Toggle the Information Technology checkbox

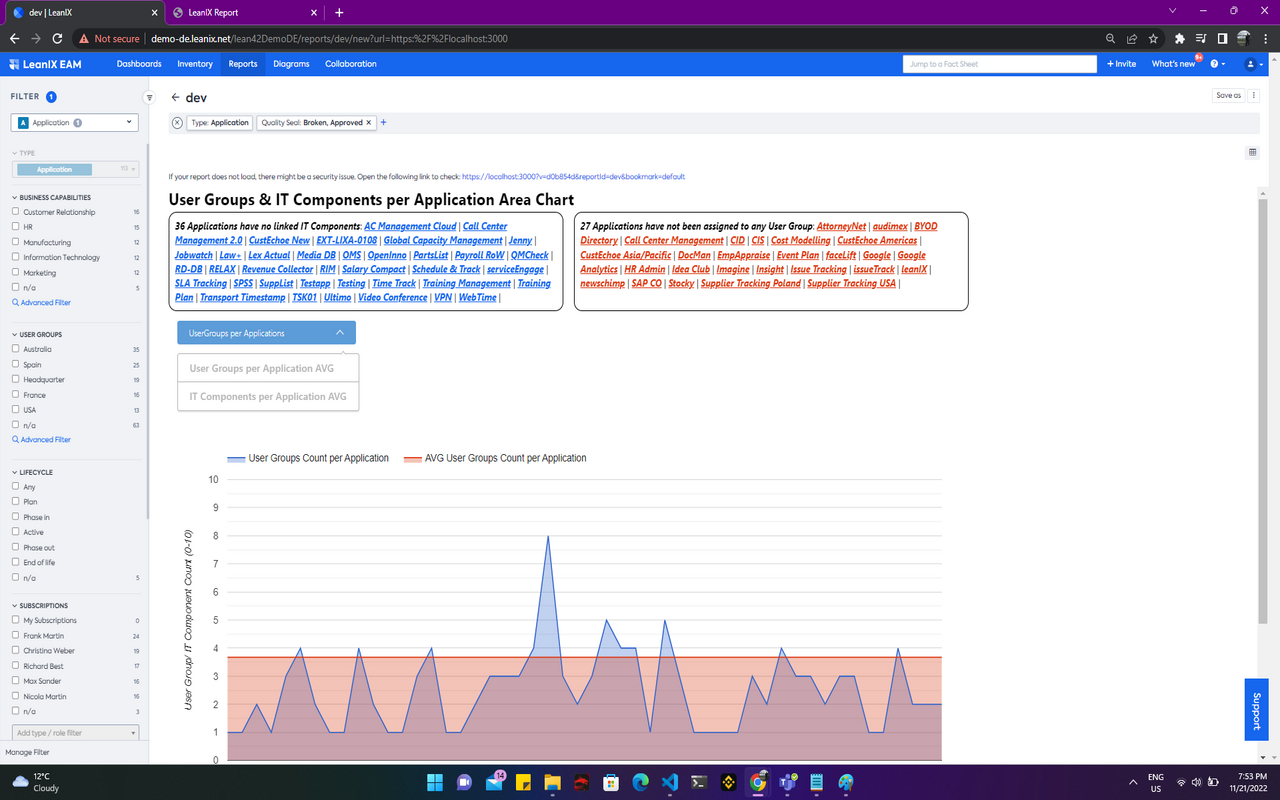coord(15,257)
